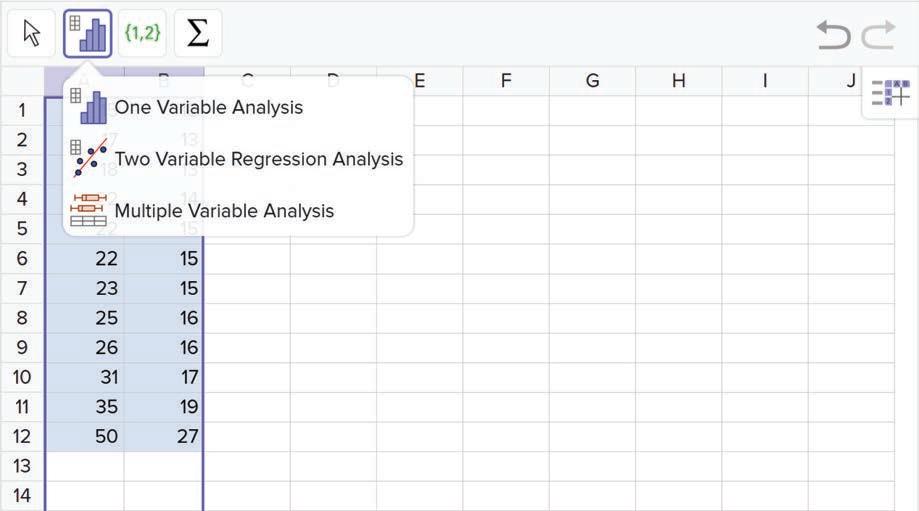Select row 13 header
919x511 pixels.
(x=22, y=466)
